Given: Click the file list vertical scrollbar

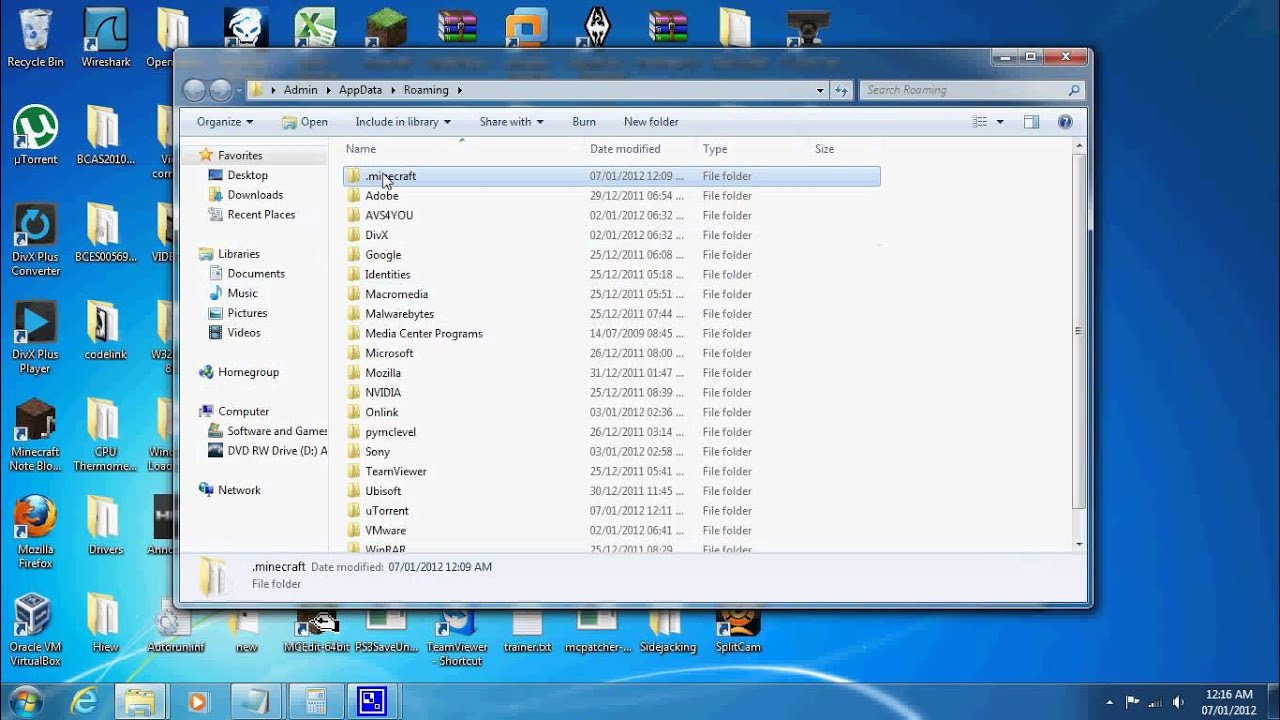Looking at the screenshot, I should (x=1079, y=330).
